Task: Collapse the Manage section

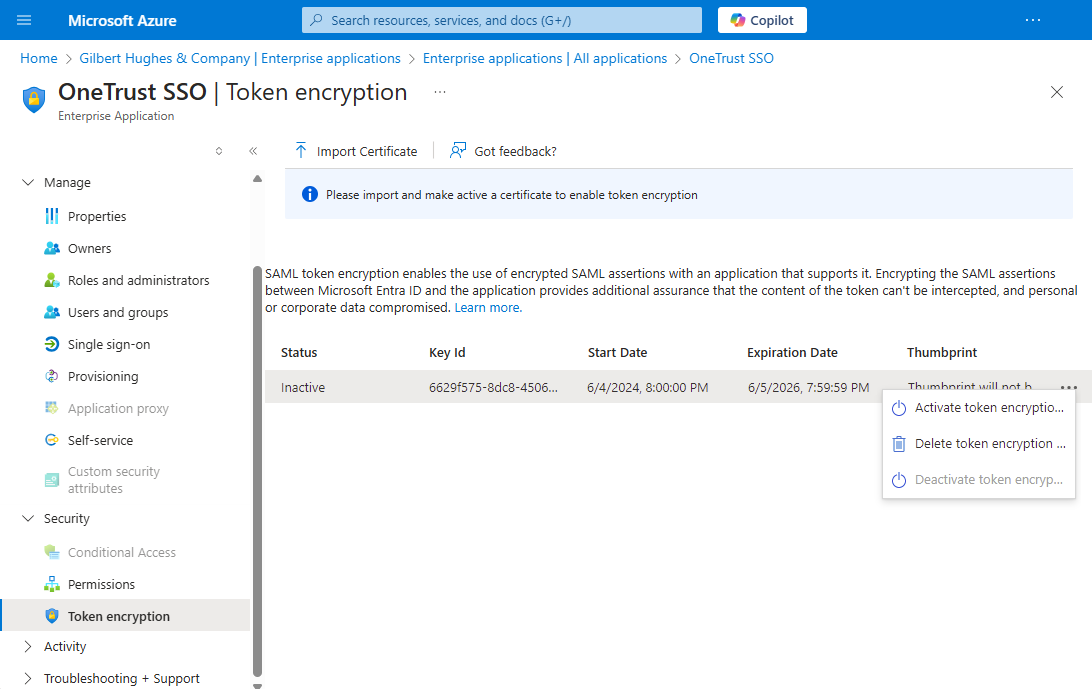Action: pos(28,183)
